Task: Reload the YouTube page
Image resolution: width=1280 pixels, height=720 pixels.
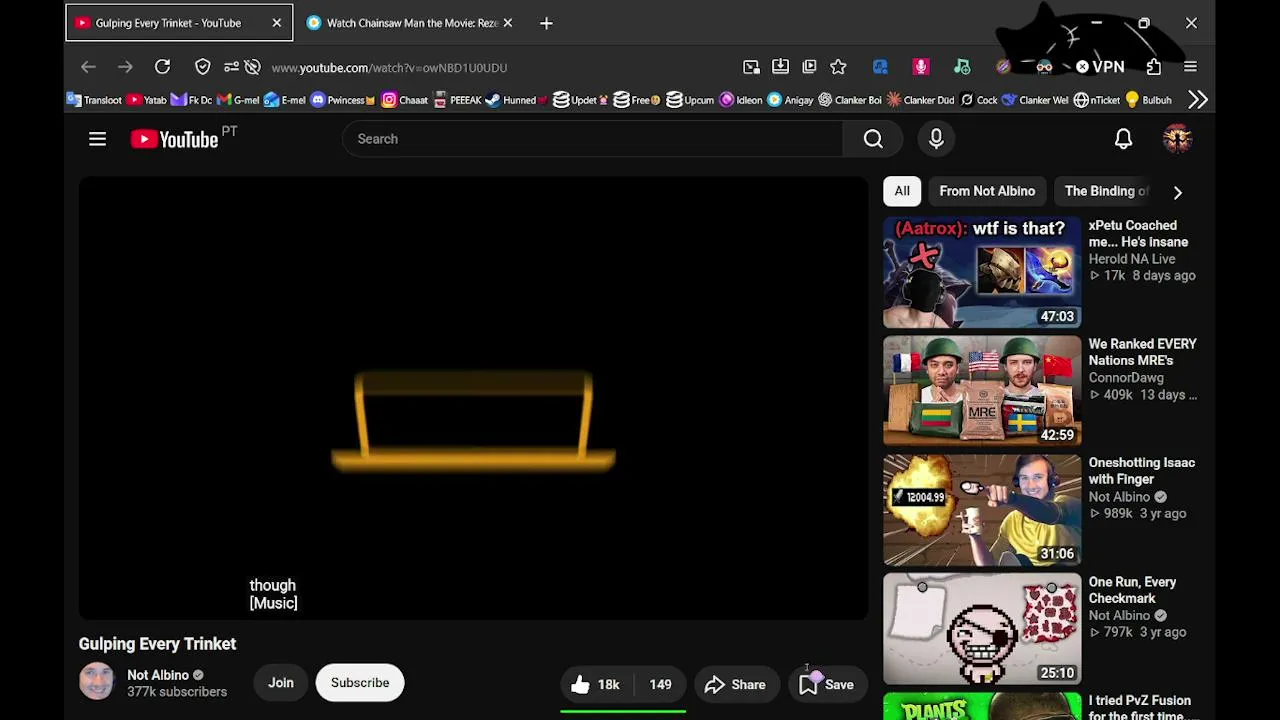Action: [162, 67]
